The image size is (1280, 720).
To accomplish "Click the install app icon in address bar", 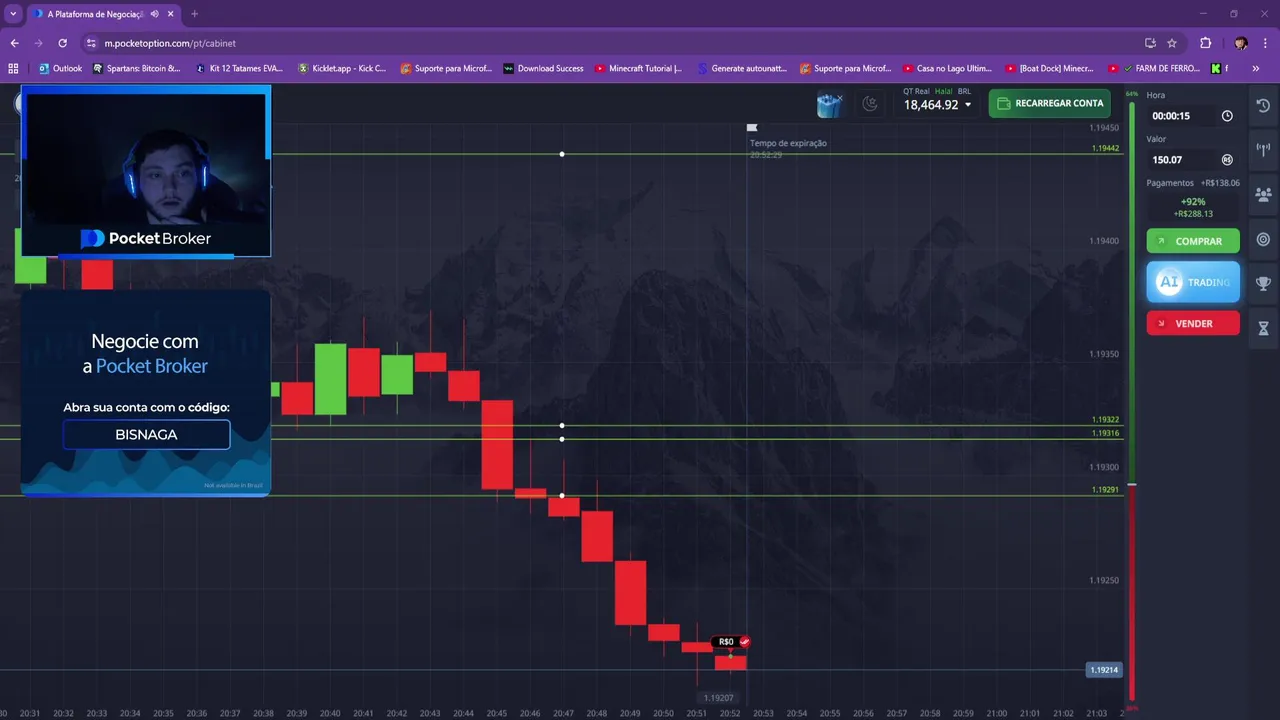I will pyautogui.click(x=1150, y=43).
